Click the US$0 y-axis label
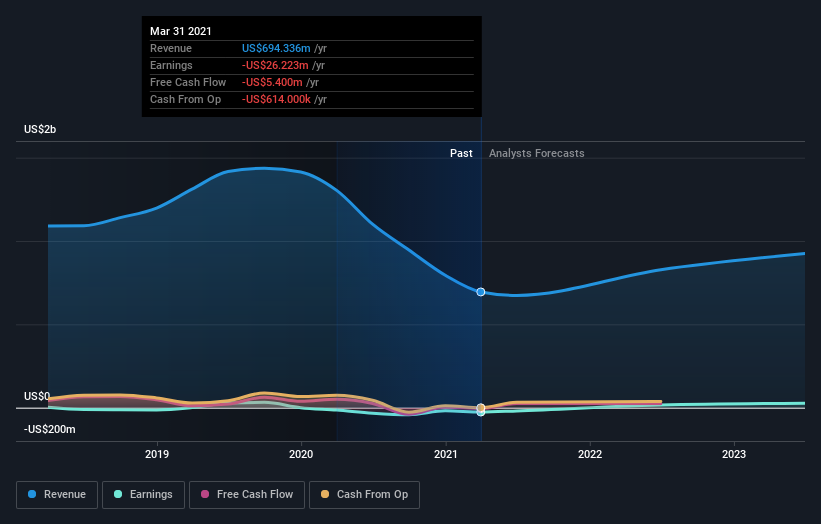 click(x=37, y=396)
